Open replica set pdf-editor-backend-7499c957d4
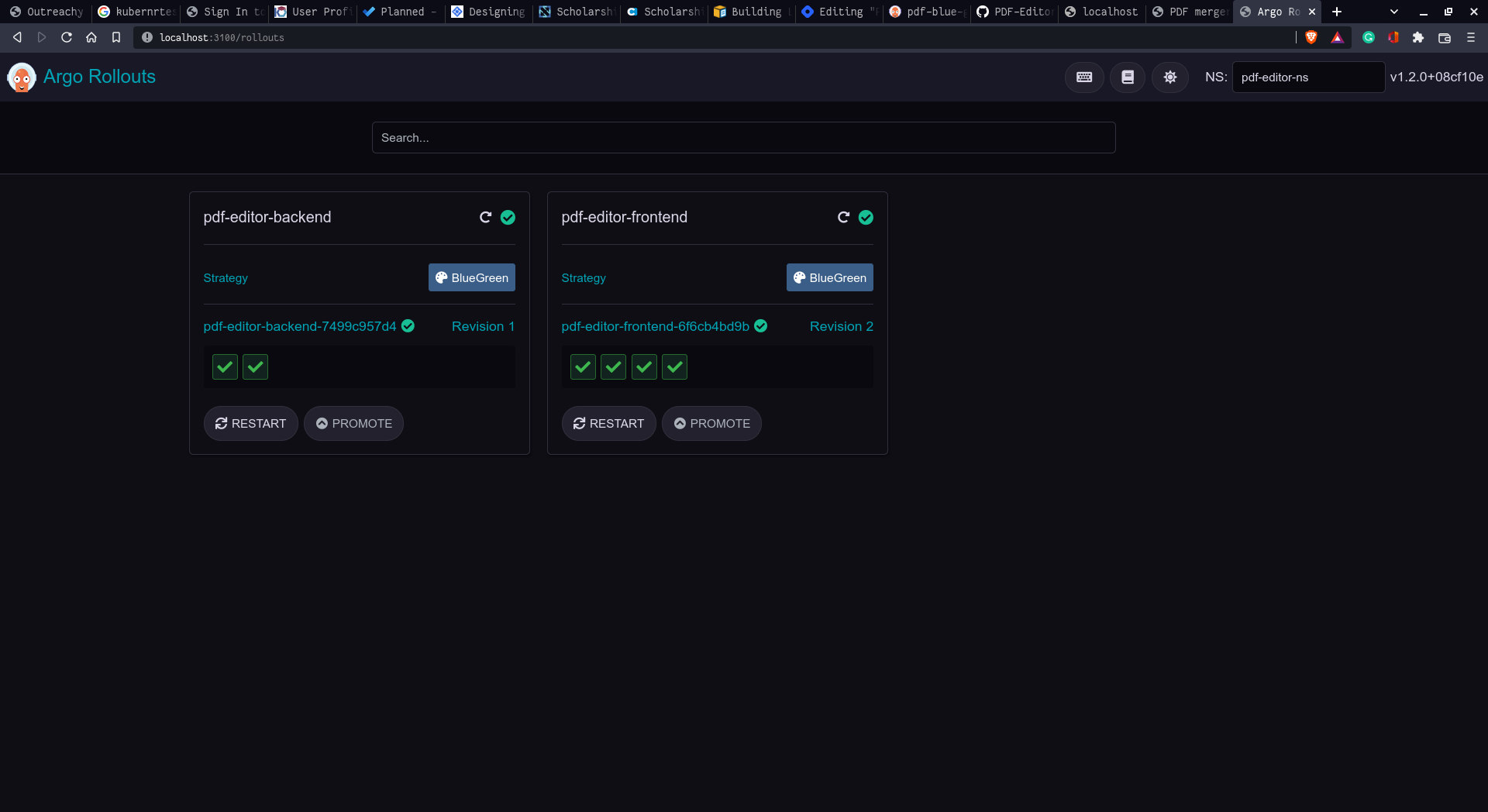1488x812 pixels. [300, 326]
